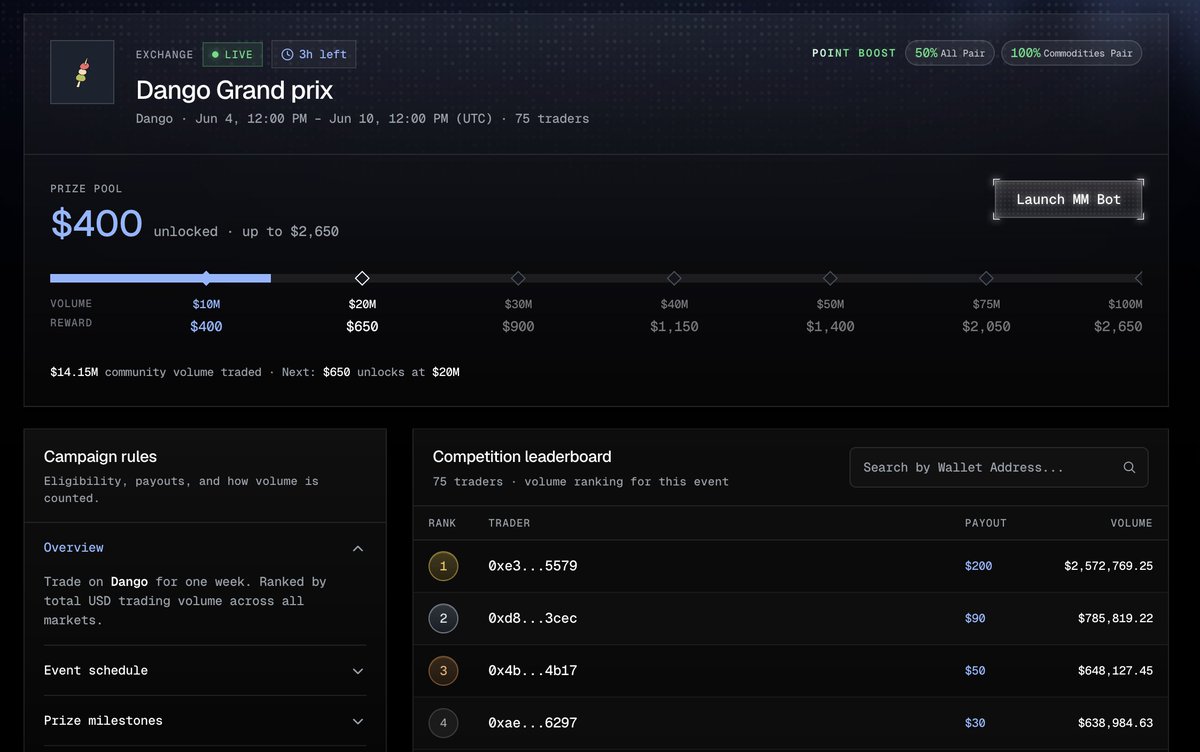This screenshot has height=752, width=1200.
Task: Click the Dango Grand prix title
Action: [x=234, y=90]
